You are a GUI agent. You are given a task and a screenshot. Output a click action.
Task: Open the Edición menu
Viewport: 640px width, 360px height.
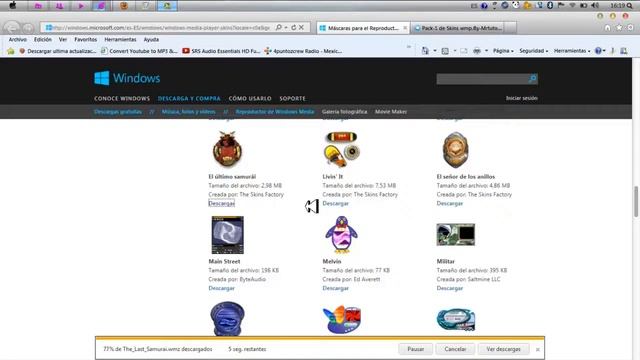(x=42, y=40)
